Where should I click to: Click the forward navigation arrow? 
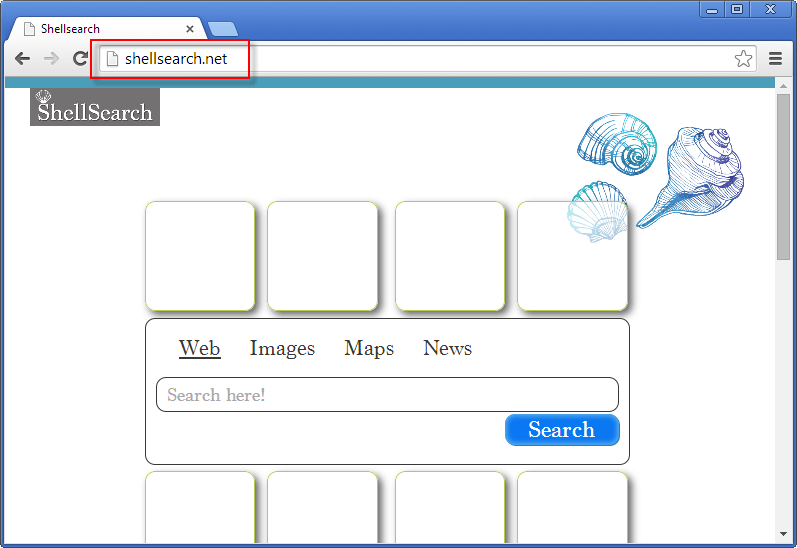tap(51, 58)
